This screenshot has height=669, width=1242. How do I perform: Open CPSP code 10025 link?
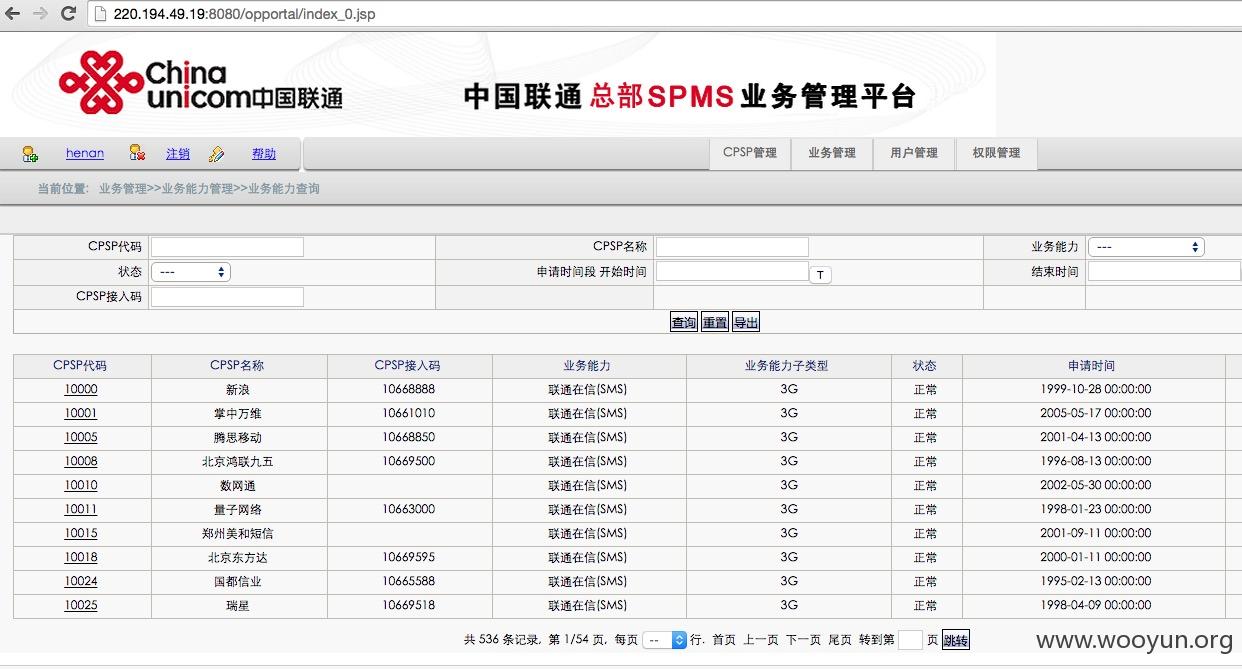(81, 606)
